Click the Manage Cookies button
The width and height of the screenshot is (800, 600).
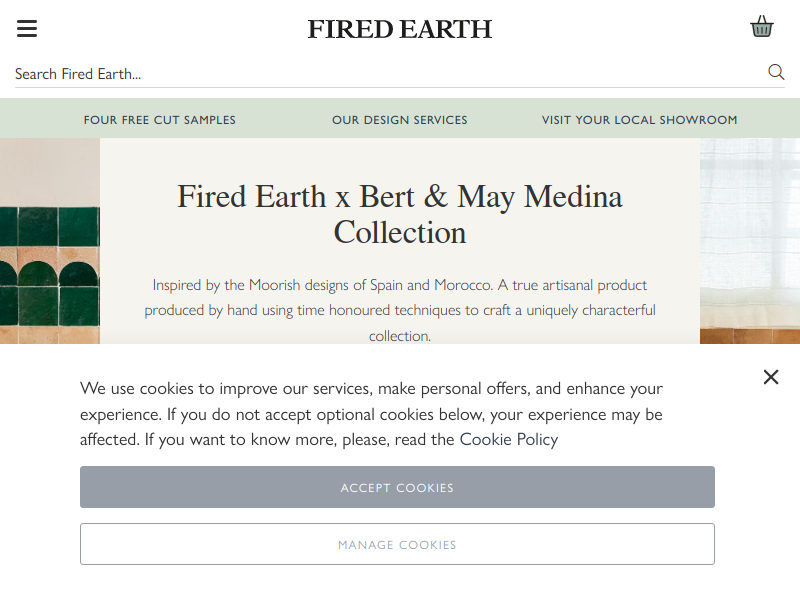(x=397, y=544)
